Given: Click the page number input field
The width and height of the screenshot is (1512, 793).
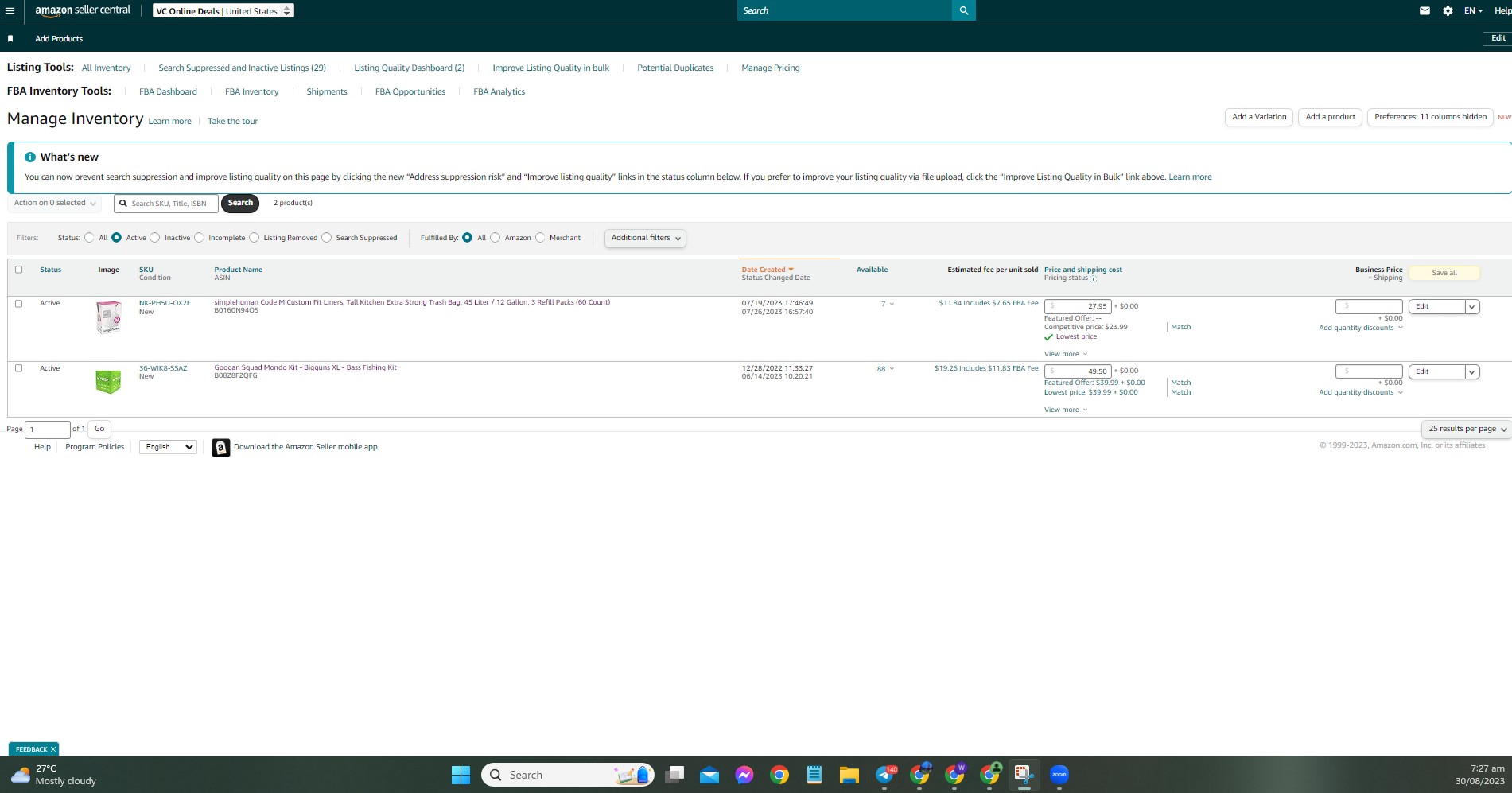Looking at the screenshot, I should [48, 430].
